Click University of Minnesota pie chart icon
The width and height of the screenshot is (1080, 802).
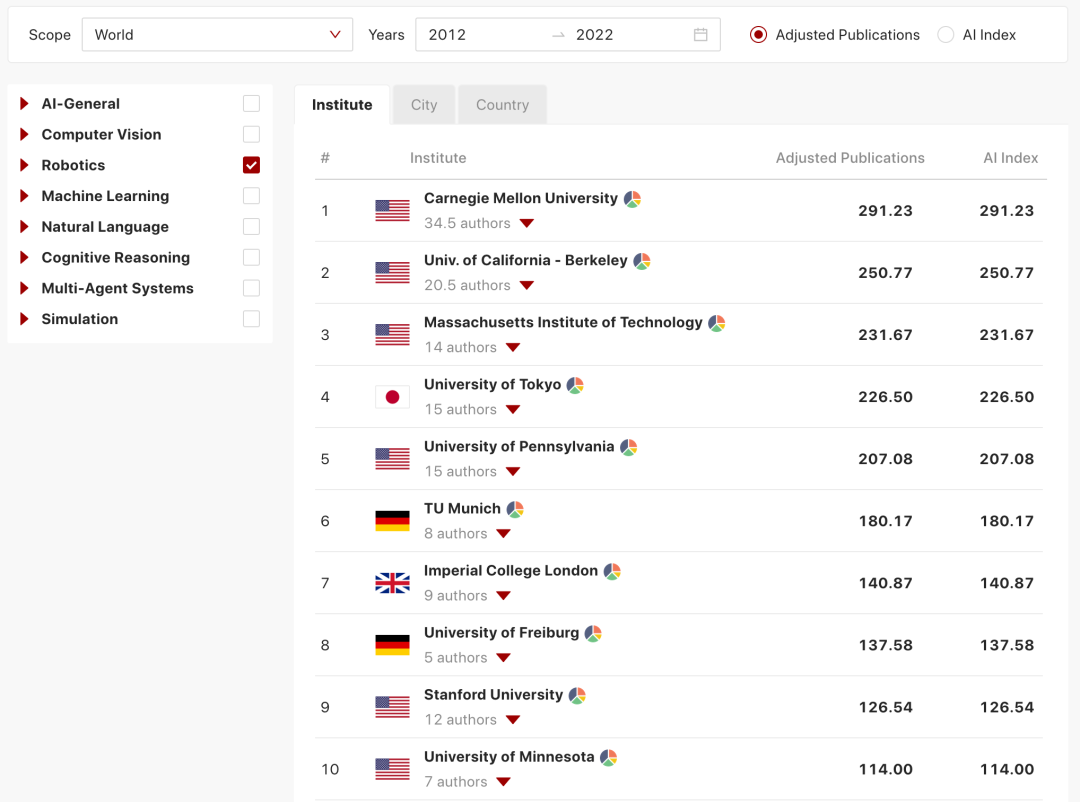tap(608, 757)
